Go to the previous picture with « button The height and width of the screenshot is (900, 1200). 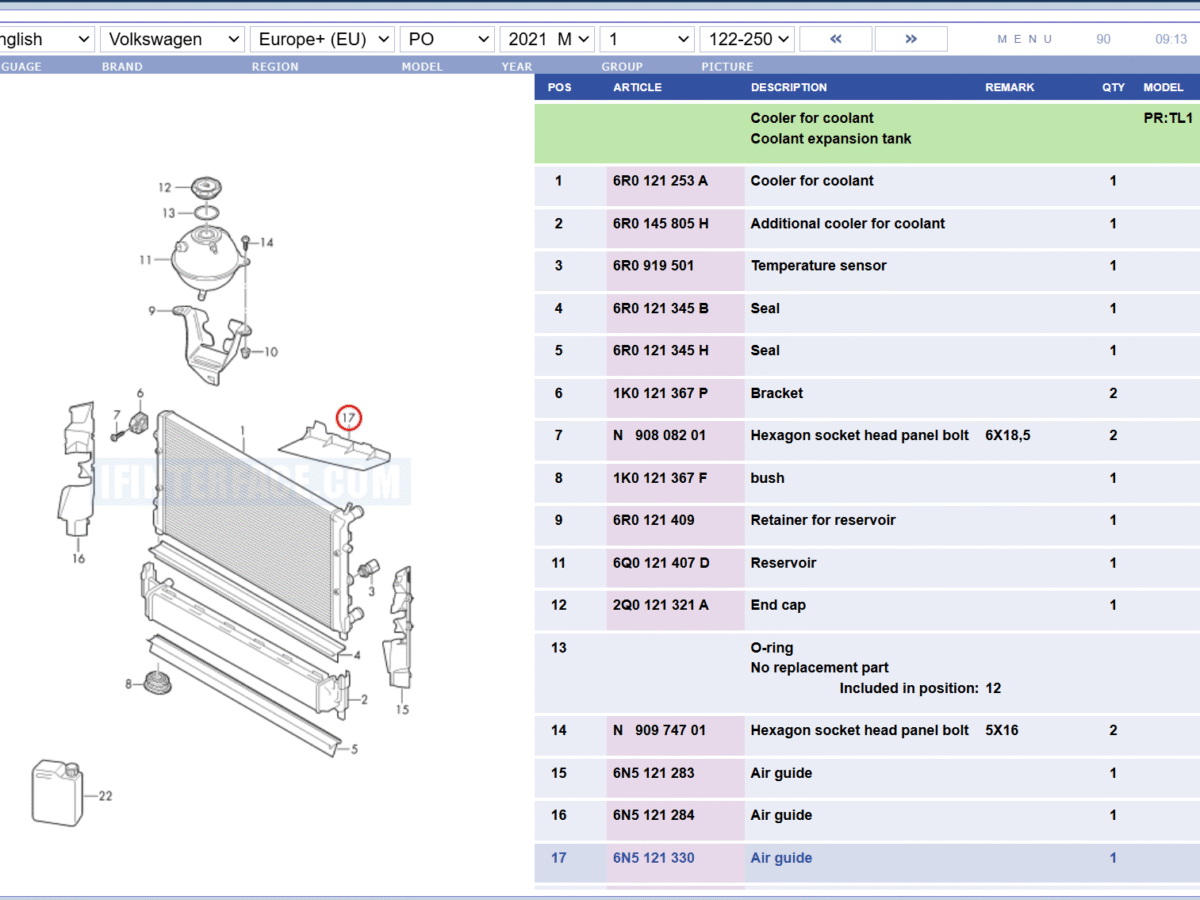pos(836,39)
